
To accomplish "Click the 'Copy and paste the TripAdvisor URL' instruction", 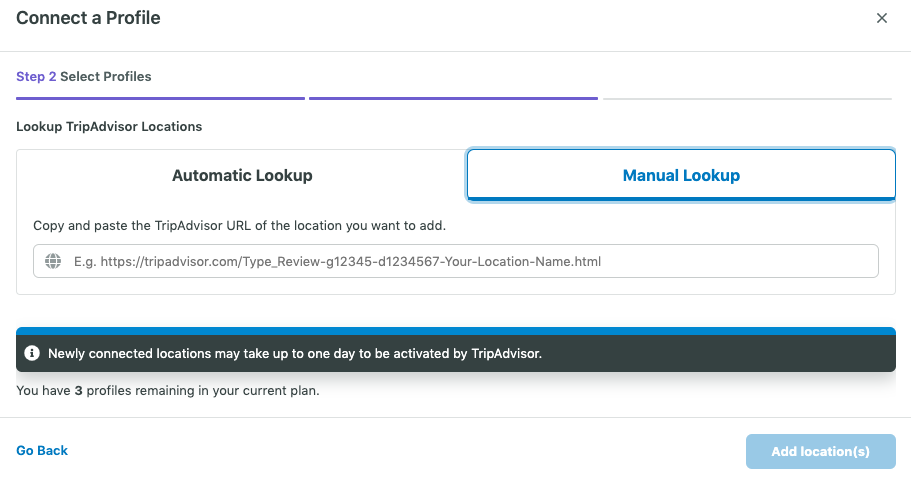I will [x=239, y=225].
